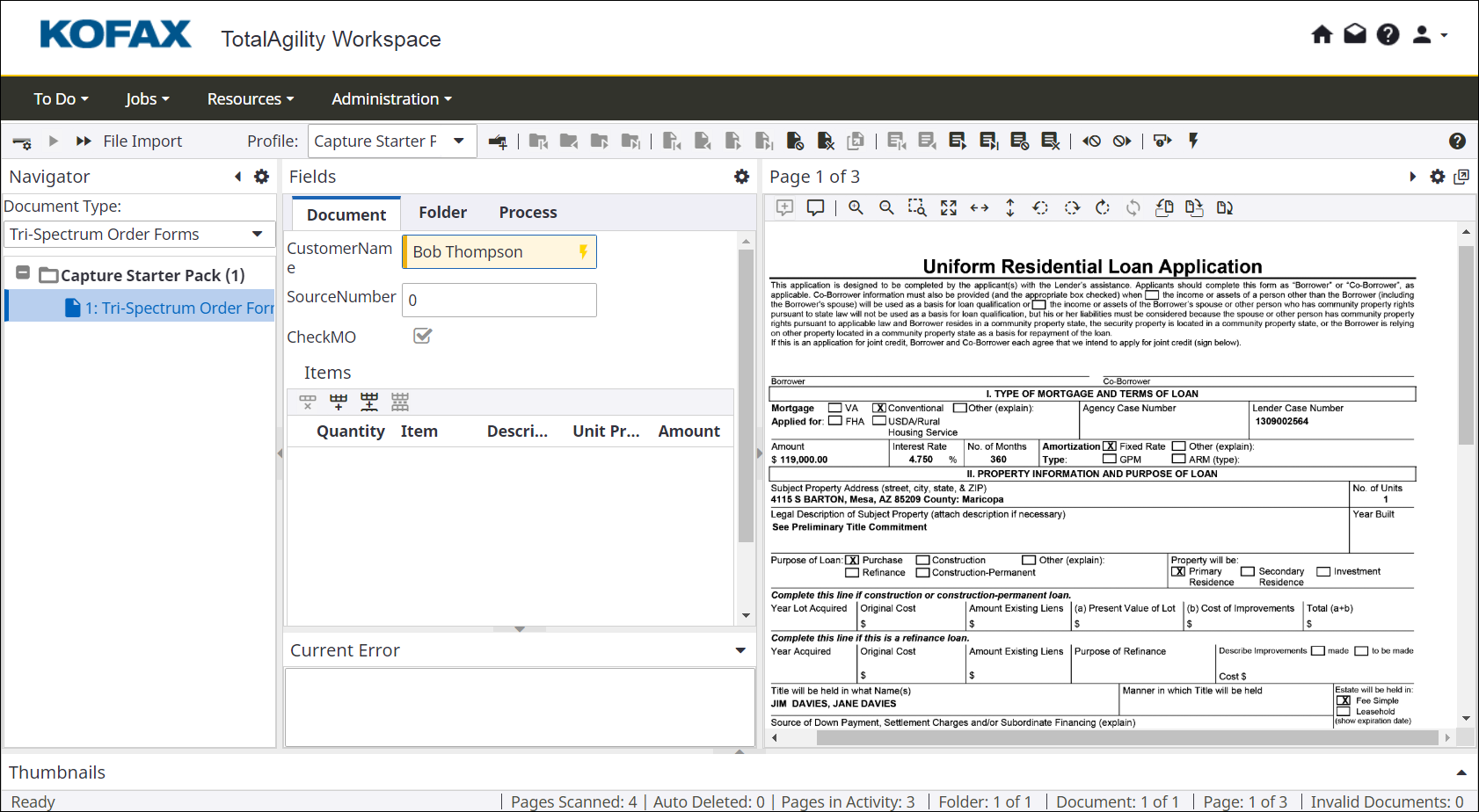Viewport: 1479px width, 812px height.
Task: Click the reject document icon
Action: [x=796, y=141]
